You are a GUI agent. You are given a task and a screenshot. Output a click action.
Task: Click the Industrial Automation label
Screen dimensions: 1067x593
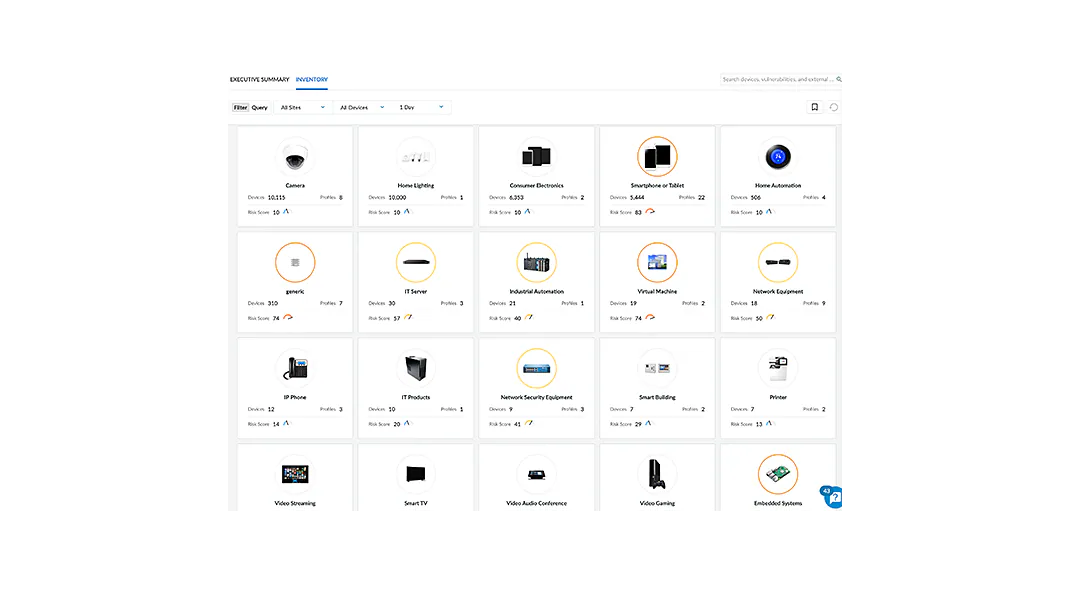point(536,291)
